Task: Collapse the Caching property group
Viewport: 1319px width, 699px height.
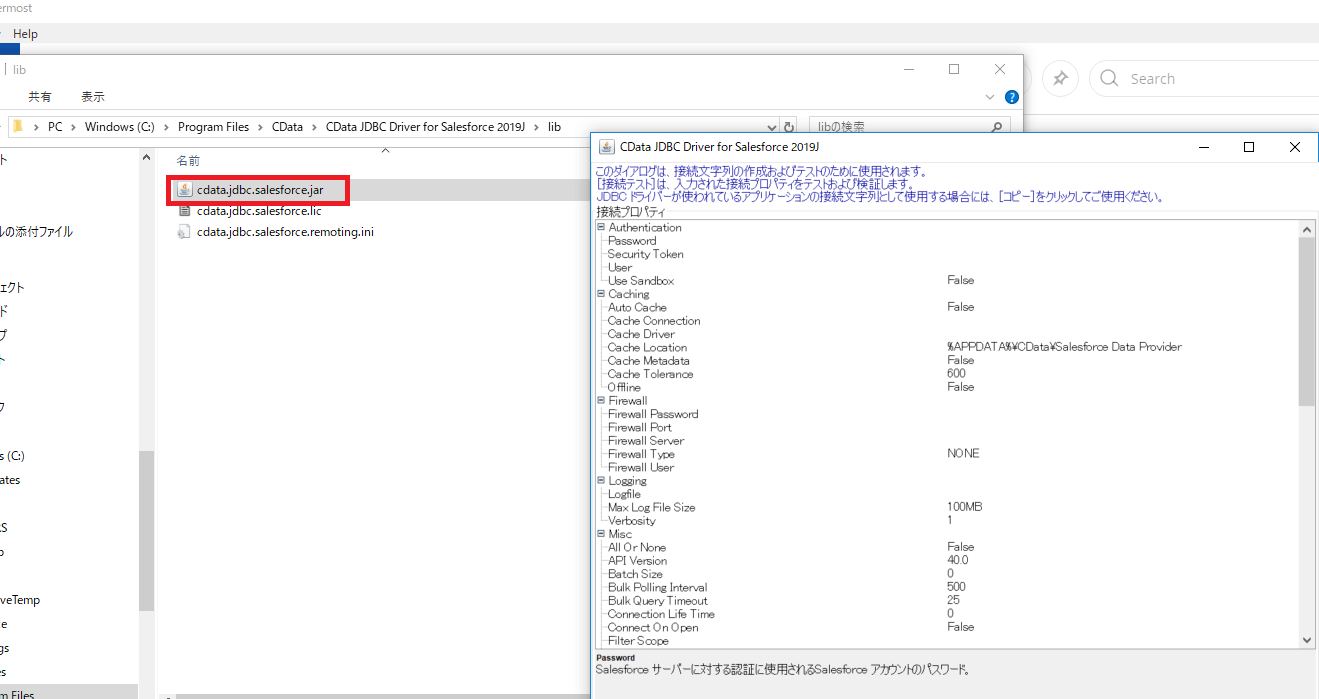Action: [x=601, y=294]
